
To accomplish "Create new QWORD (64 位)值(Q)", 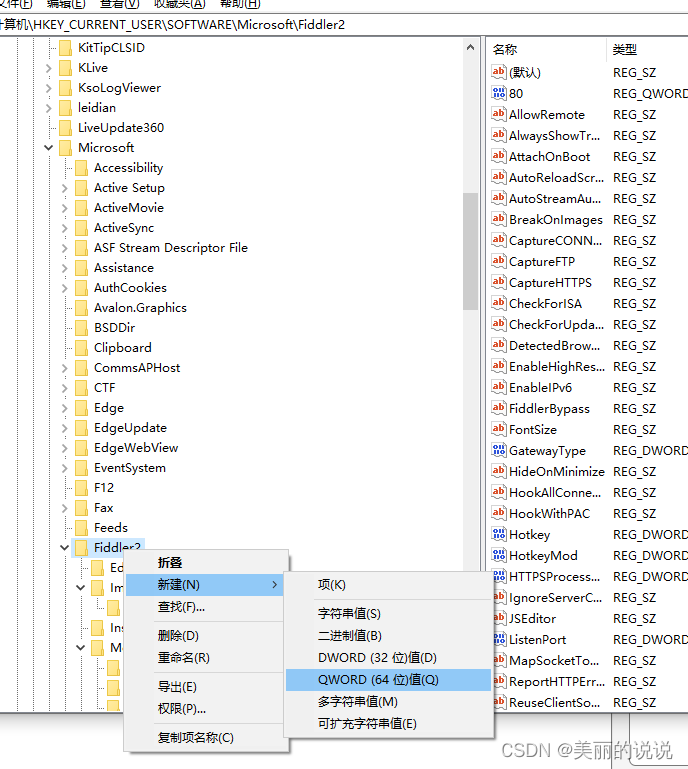I will (x=388, y=680).
